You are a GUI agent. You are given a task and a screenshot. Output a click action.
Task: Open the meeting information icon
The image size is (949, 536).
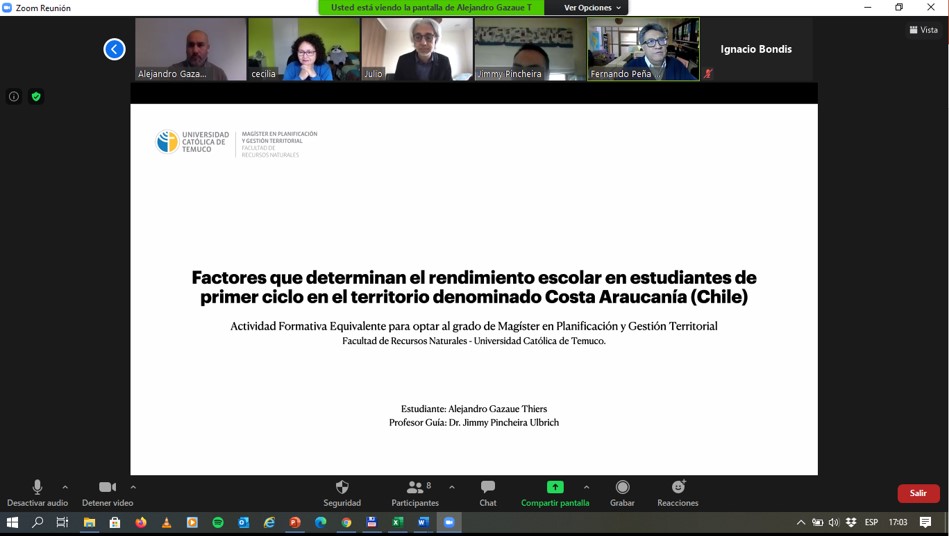[14, 96]
